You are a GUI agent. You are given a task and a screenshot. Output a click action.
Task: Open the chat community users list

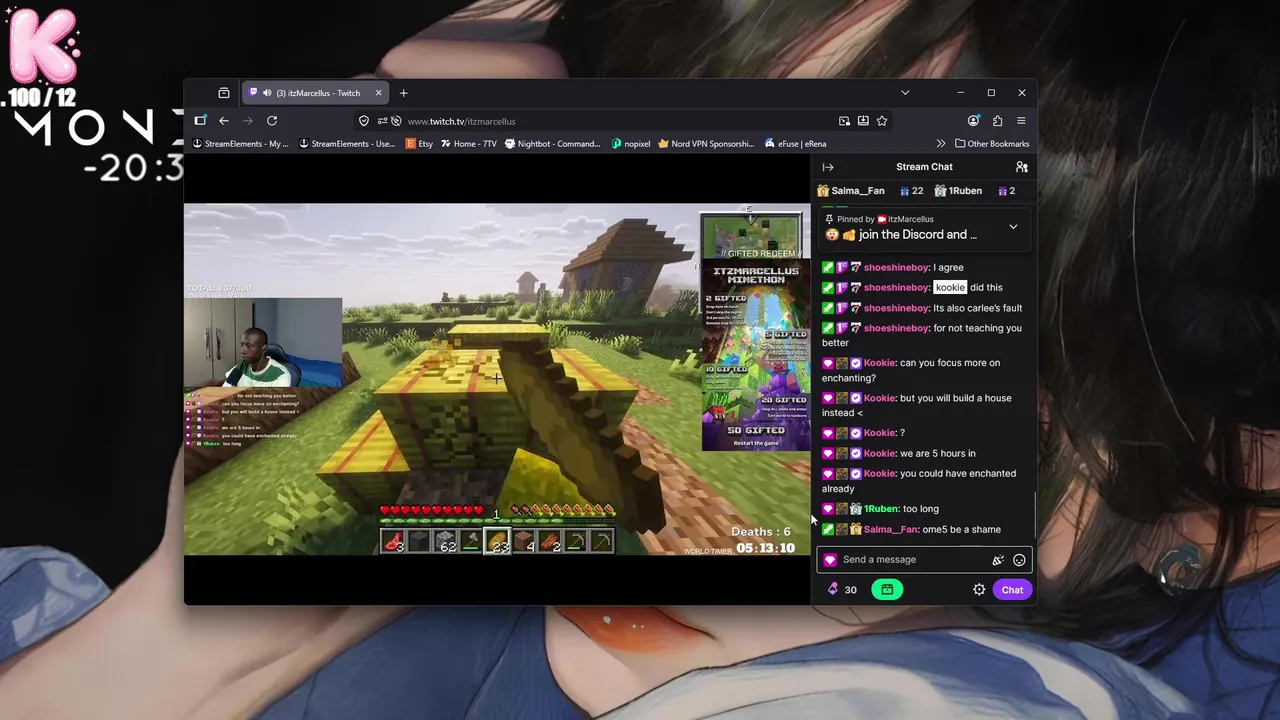pyautogui.click(x=1021, y=167)
